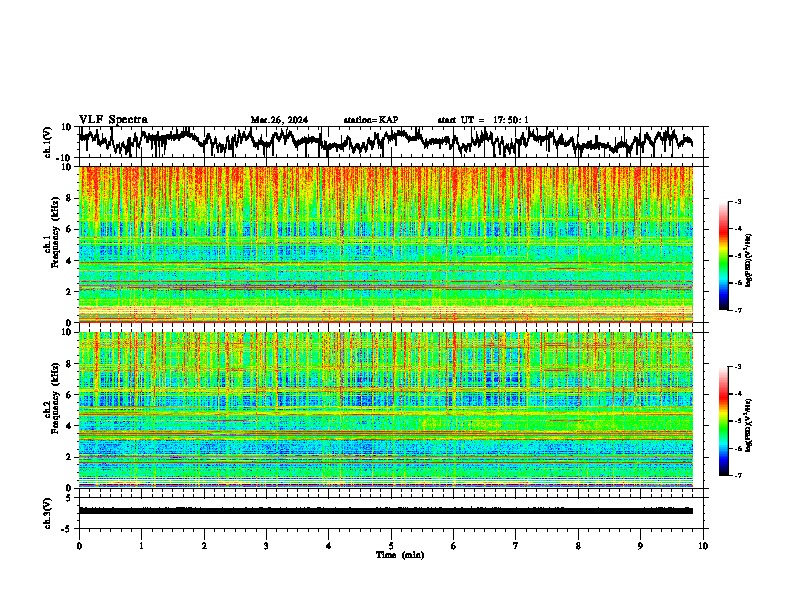
Task: Click the "-7" label on the ch.2 color bar
Action: 737,476
